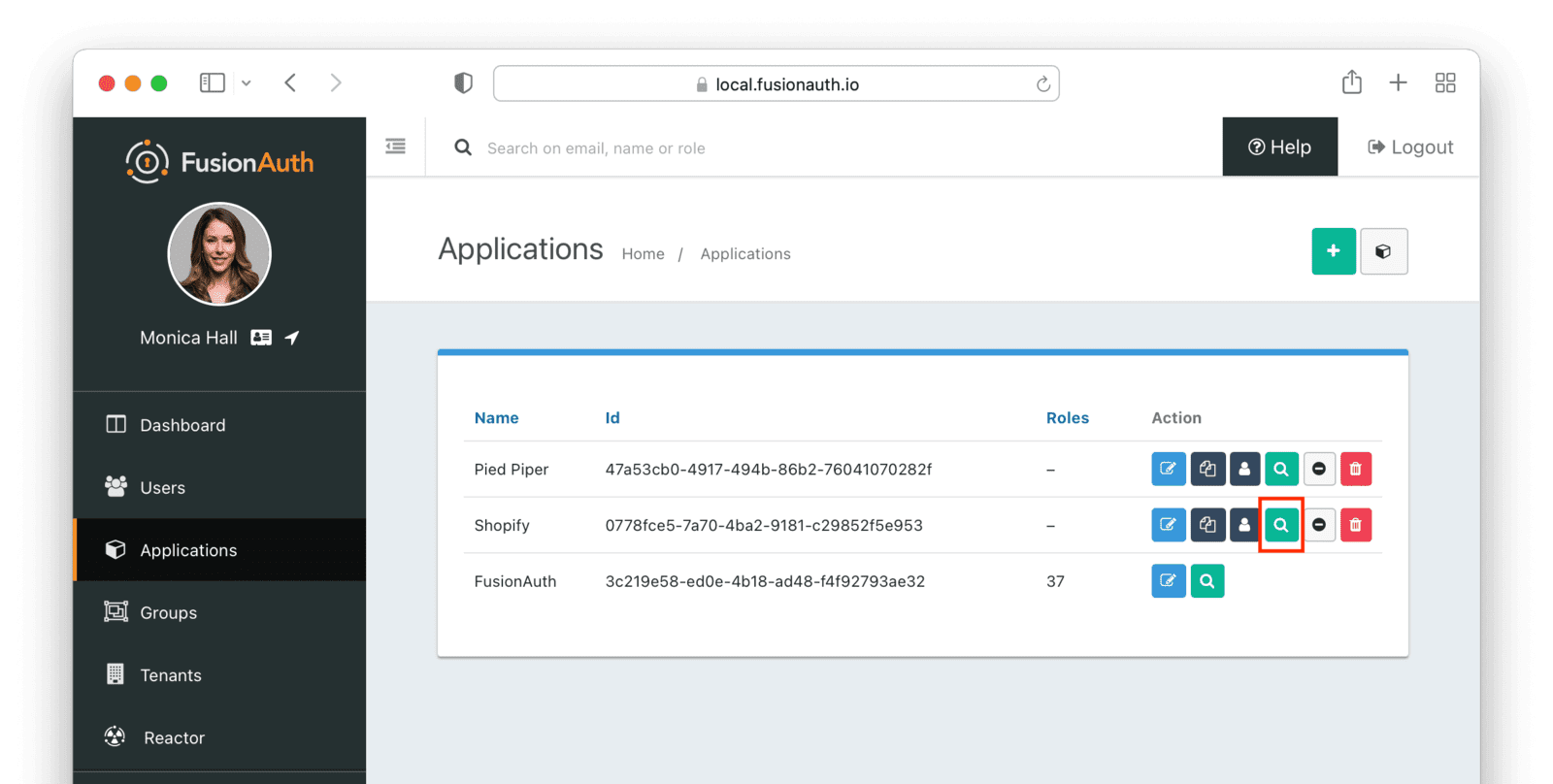Deactivate the Pied Piper application

pyautogui.click(x=1319, y=469)
